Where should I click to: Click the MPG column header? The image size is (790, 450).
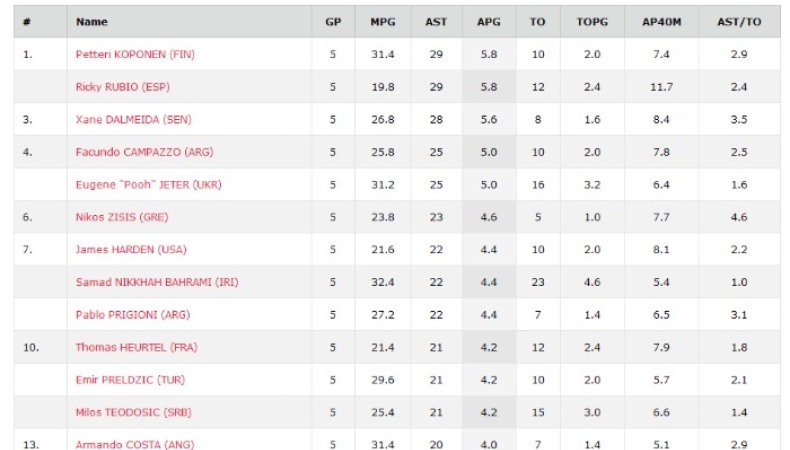point(383,22)
